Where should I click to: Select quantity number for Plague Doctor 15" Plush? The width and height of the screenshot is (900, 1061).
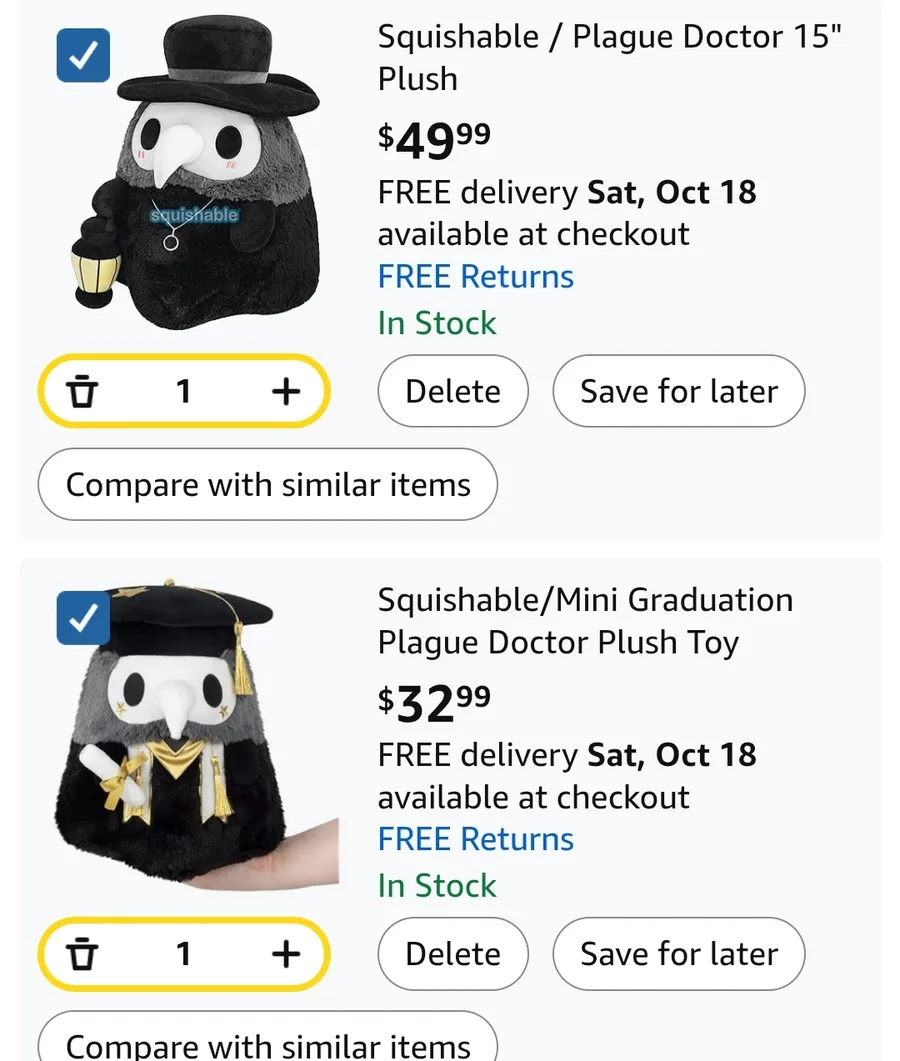pyautogui.click(x=183, y=391)
